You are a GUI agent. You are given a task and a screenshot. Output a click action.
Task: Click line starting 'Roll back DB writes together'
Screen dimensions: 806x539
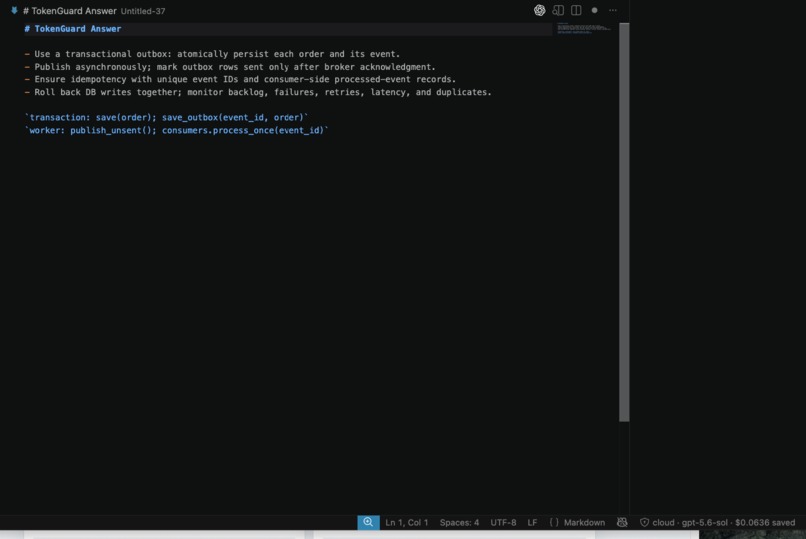click(258, 92)
